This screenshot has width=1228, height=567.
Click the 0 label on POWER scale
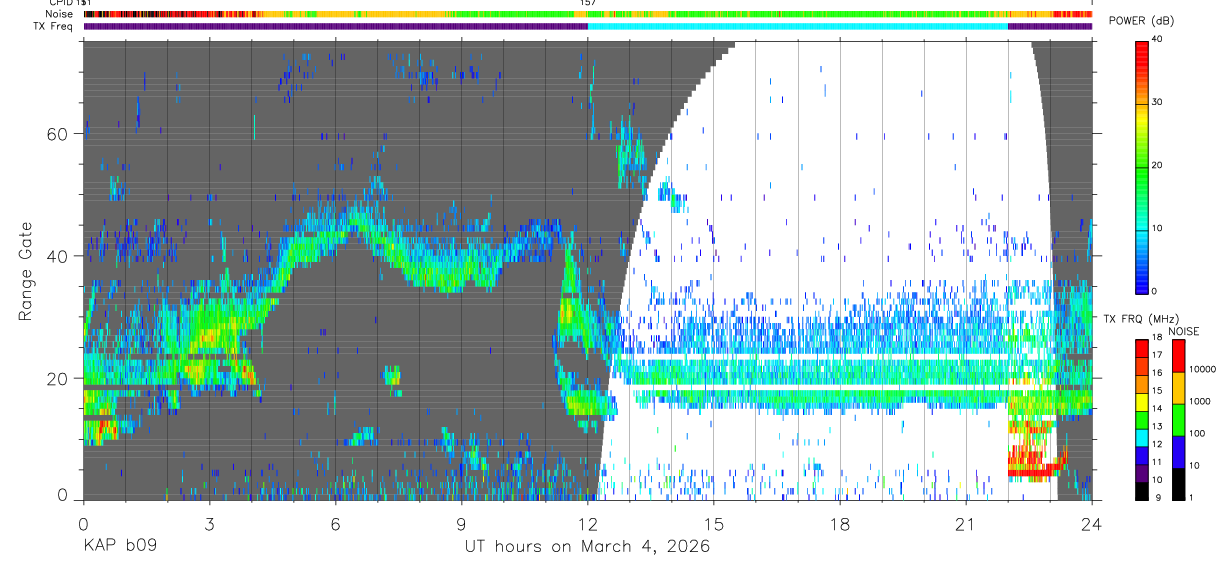[1154, 291]
